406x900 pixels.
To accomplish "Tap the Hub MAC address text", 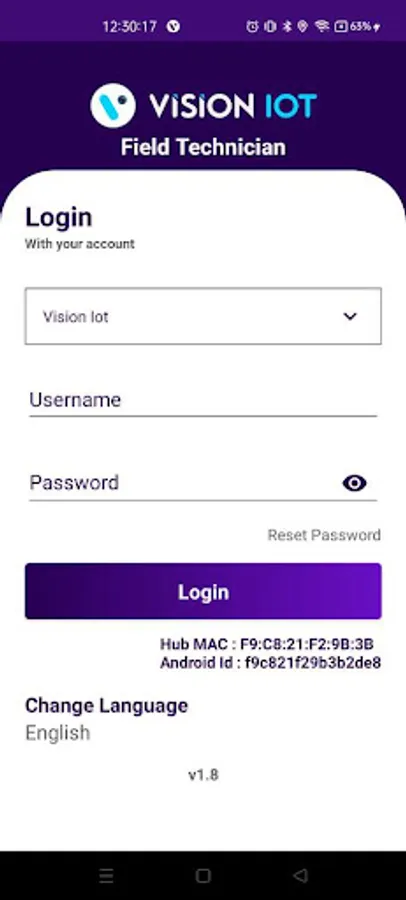I will click(267, 644).
